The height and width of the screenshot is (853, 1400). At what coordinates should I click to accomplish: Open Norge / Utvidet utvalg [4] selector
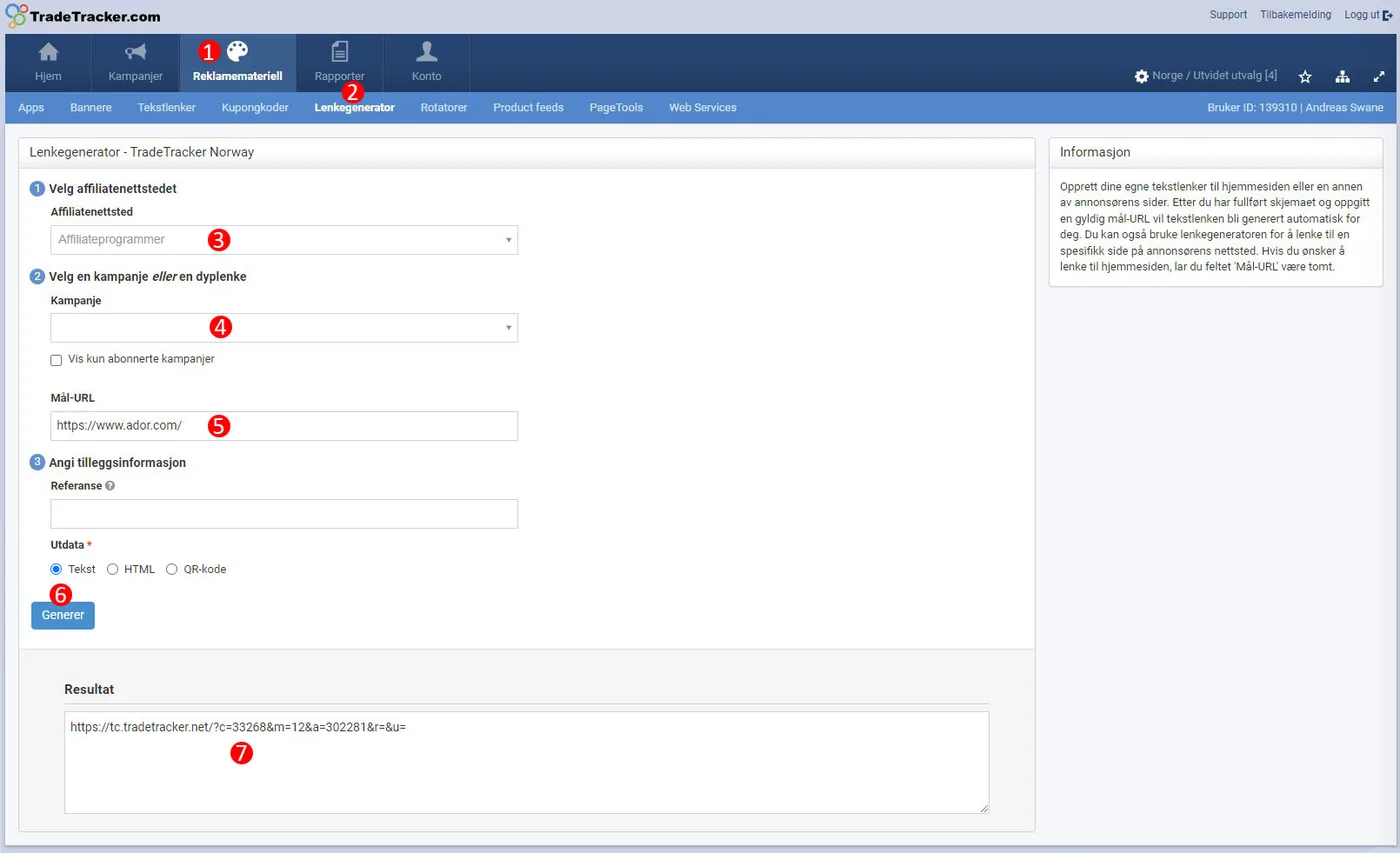(1215, 76)
